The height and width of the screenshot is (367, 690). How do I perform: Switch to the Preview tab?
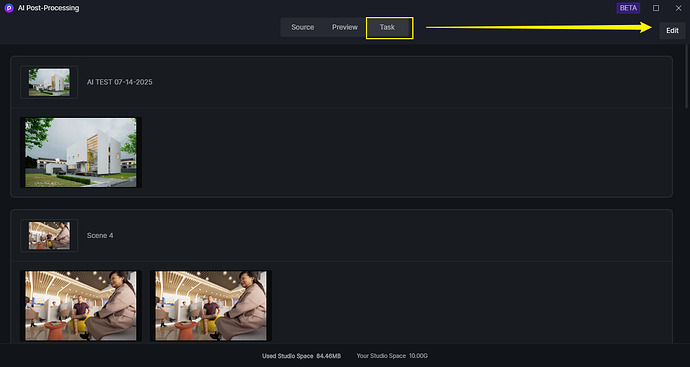(x=345, y=27)
